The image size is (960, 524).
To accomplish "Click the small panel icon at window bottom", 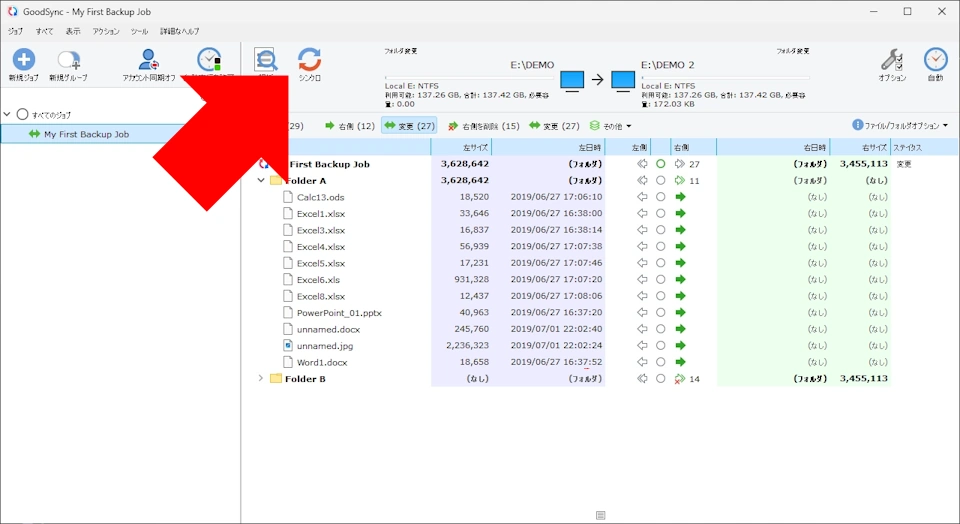I will 601,515.
